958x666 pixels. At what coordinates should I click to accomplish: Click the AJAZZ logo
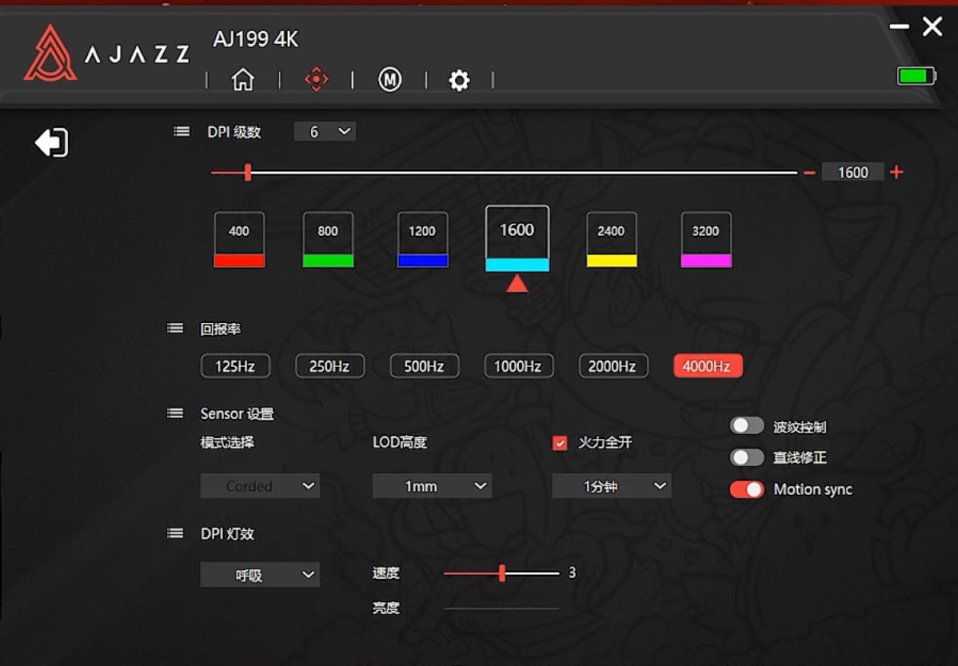click(x=106, y=54)
